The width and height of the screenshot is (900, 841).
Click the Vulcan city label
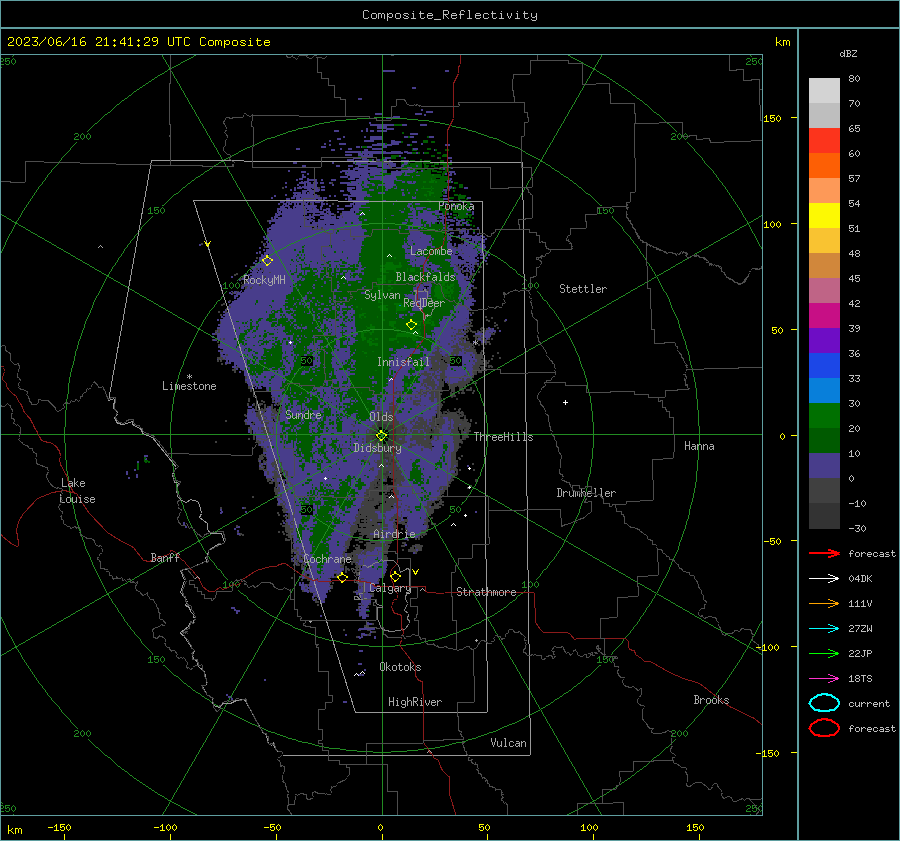click(509, 743)
